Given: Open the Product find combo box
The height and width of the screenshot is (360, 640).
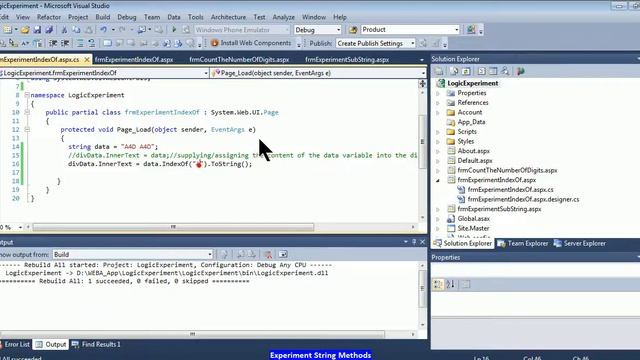Looking at the screenshot, I should (457, 30).
